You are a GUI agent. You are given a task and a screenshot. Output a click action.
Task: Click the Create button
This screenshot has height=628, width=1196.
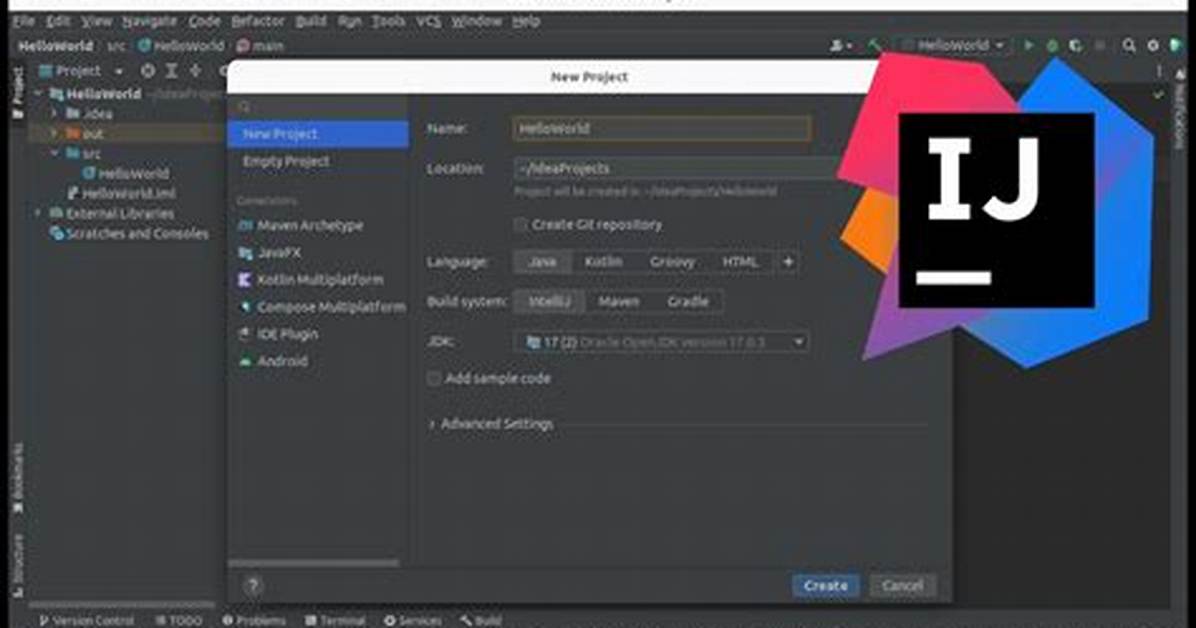(825, 586)
